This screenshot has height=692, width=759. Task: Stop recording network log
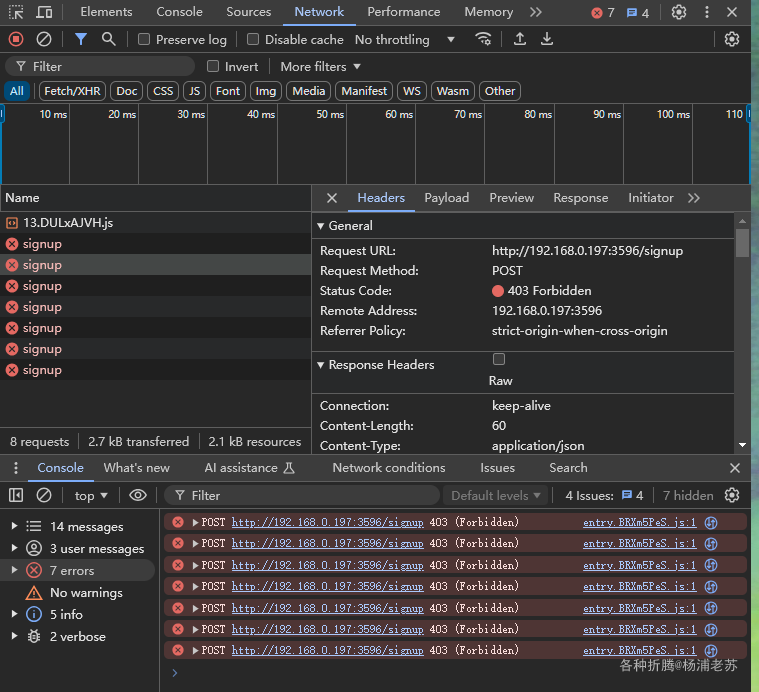pos(16,39)
